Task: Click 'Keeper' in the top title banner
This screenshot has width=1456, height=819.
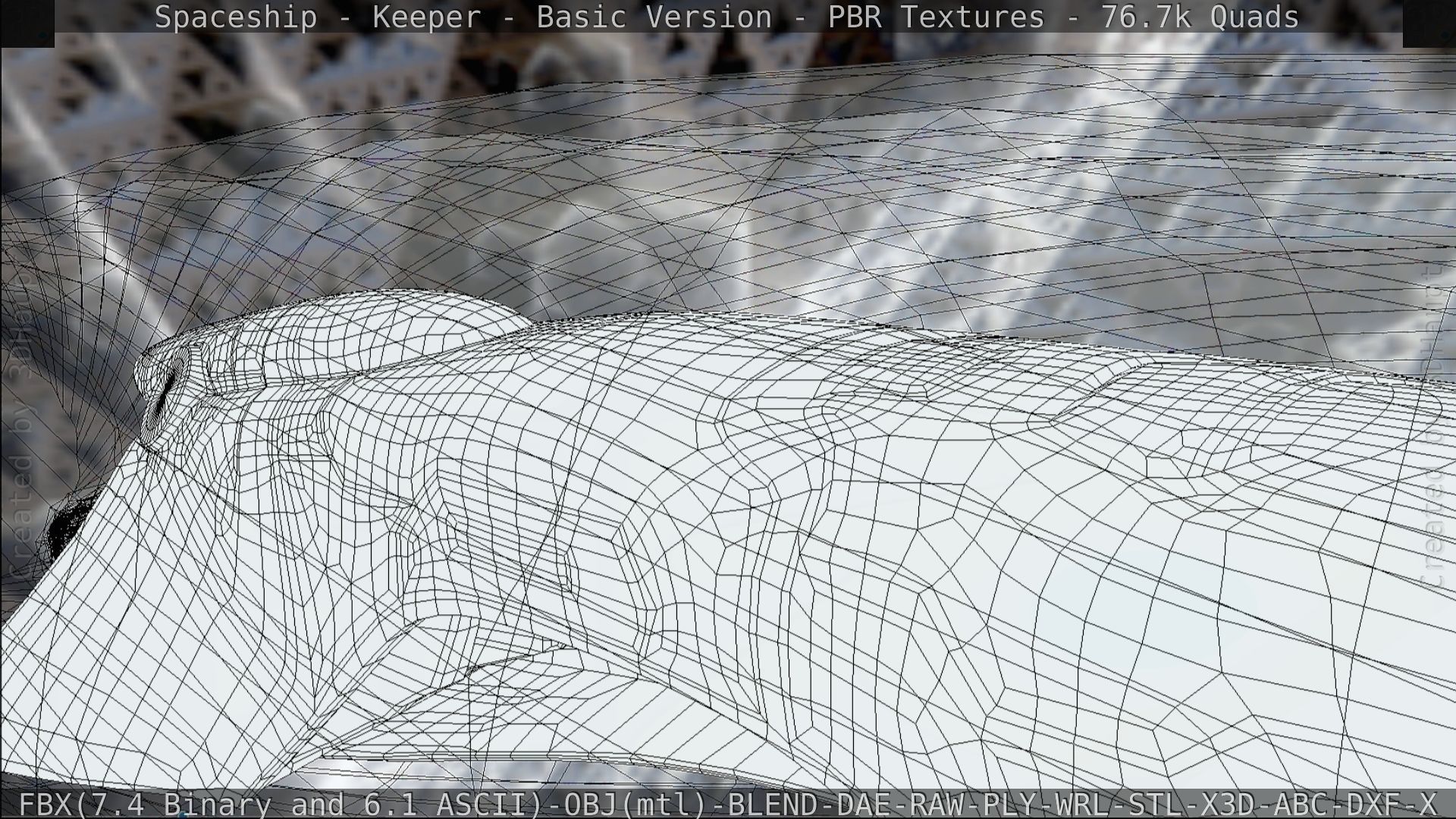Action: coord(426,17)
